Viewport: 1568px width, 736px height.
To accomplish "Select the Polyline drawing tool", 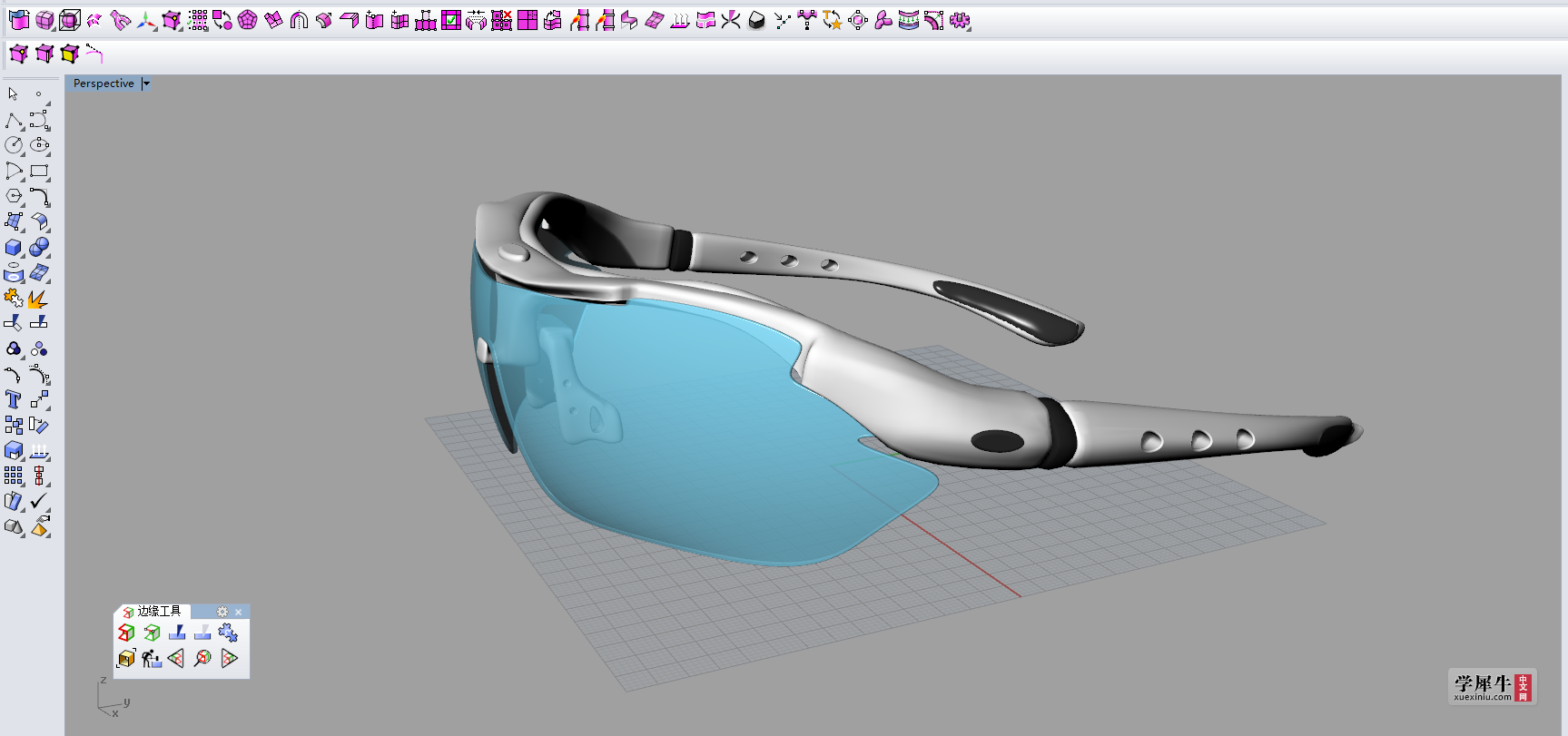I will click(x=14, y=120).
